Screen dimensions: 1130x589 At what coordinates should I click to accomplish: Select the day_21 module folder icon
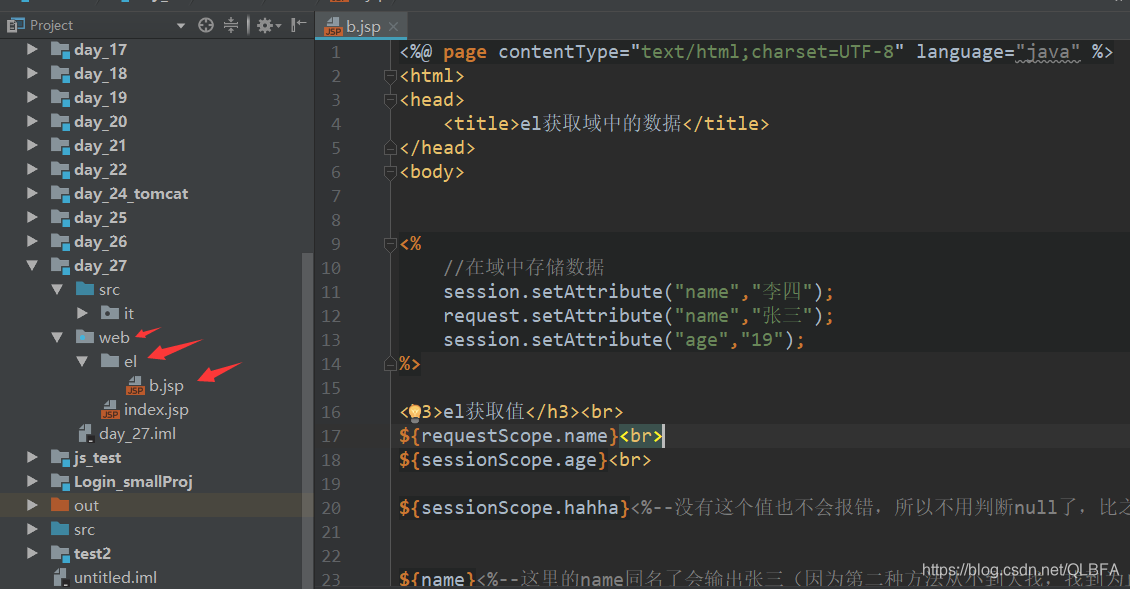(60, 145)
